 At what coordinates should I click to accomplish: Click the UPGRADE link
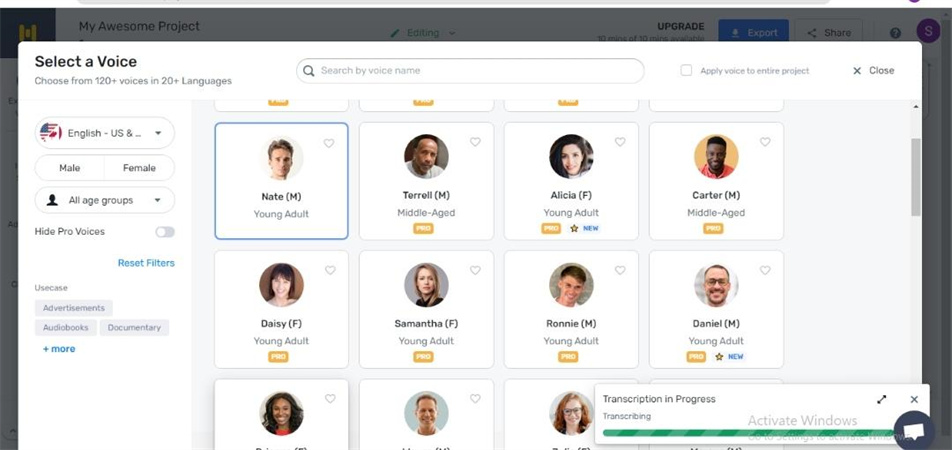pos(681,27)
